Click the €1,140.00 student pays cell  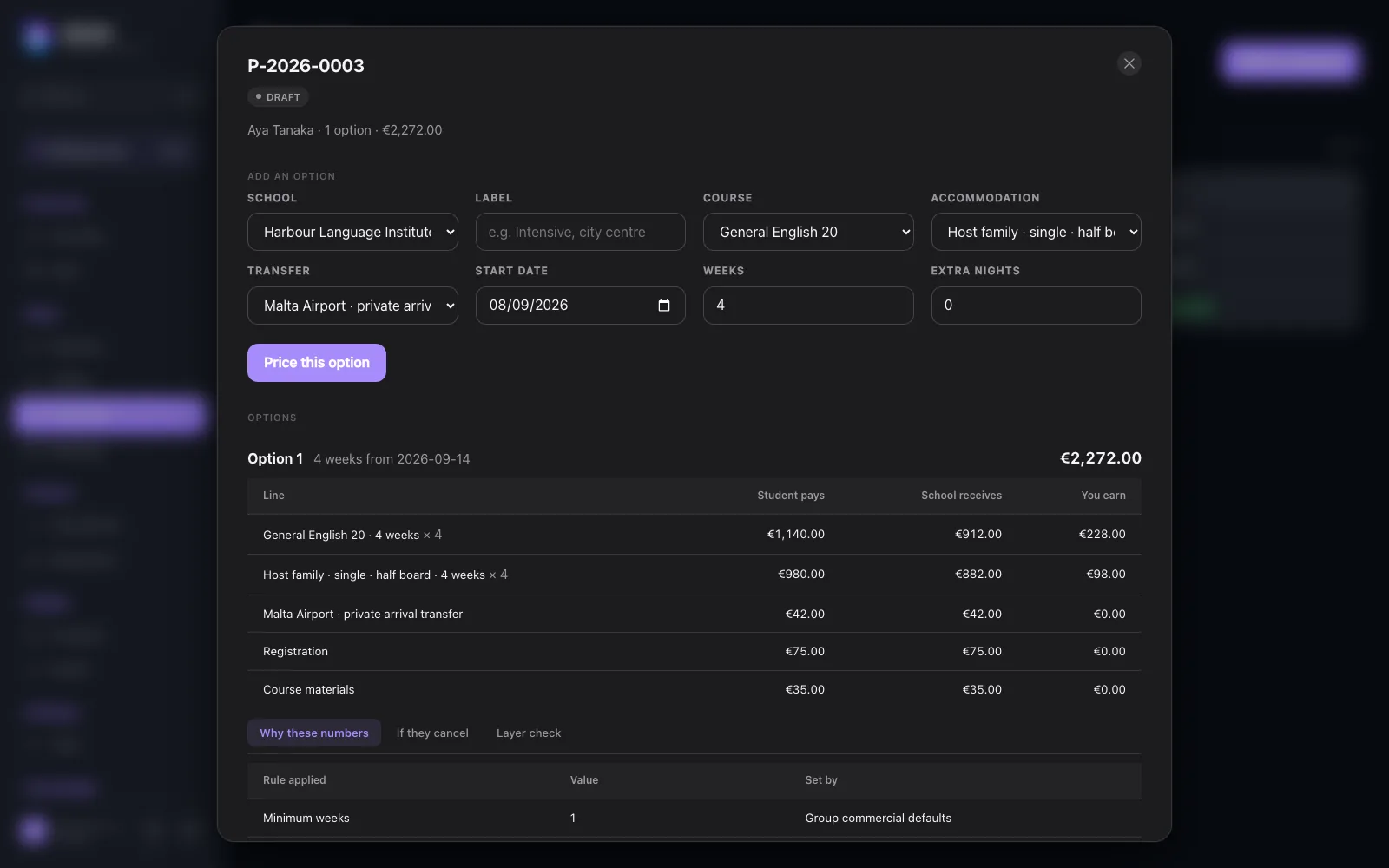(796, 534)
